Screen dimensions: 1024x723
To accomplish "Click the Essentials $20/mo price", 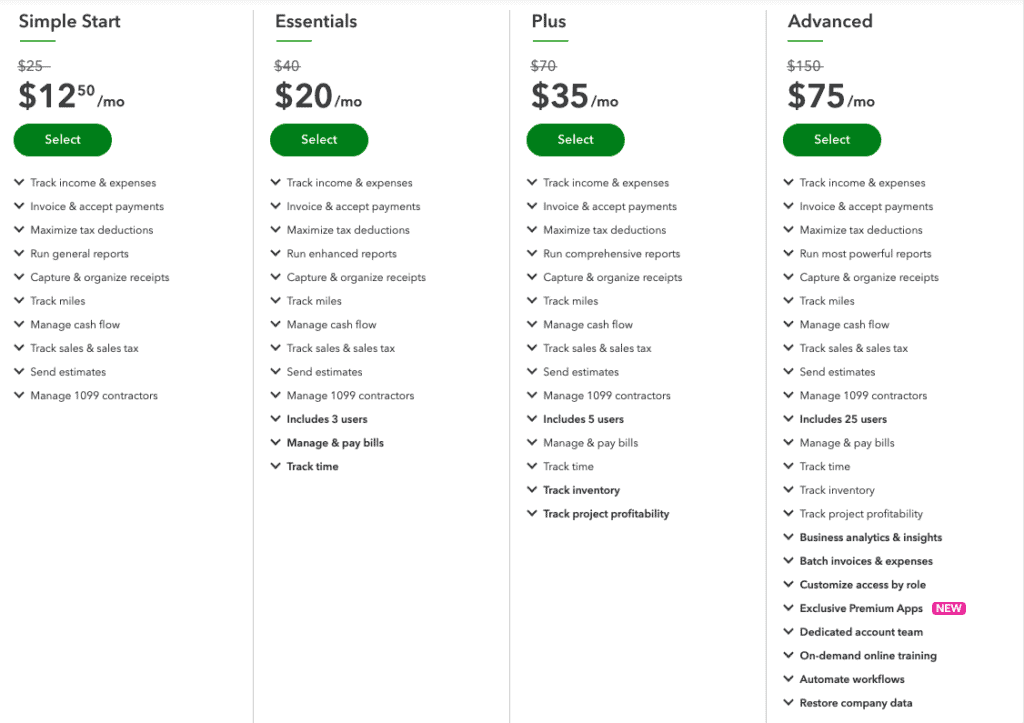I will [317, 97].
